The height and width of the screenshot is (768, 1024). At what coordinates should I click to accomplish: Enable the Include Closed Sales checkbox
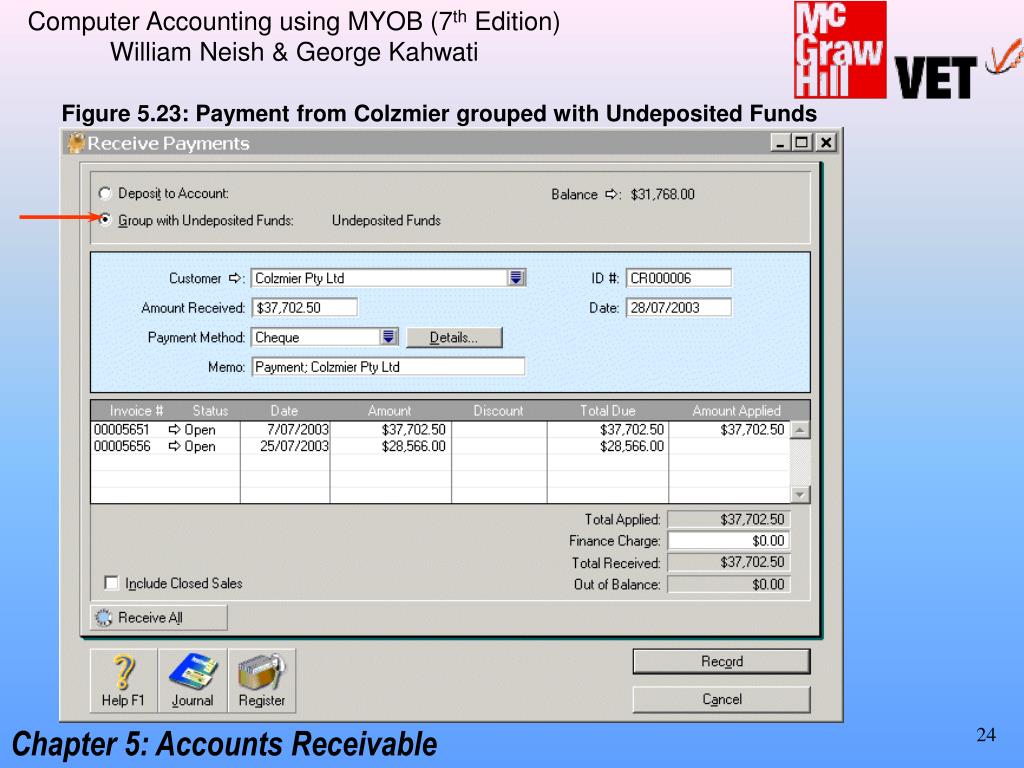pos(112,583)
